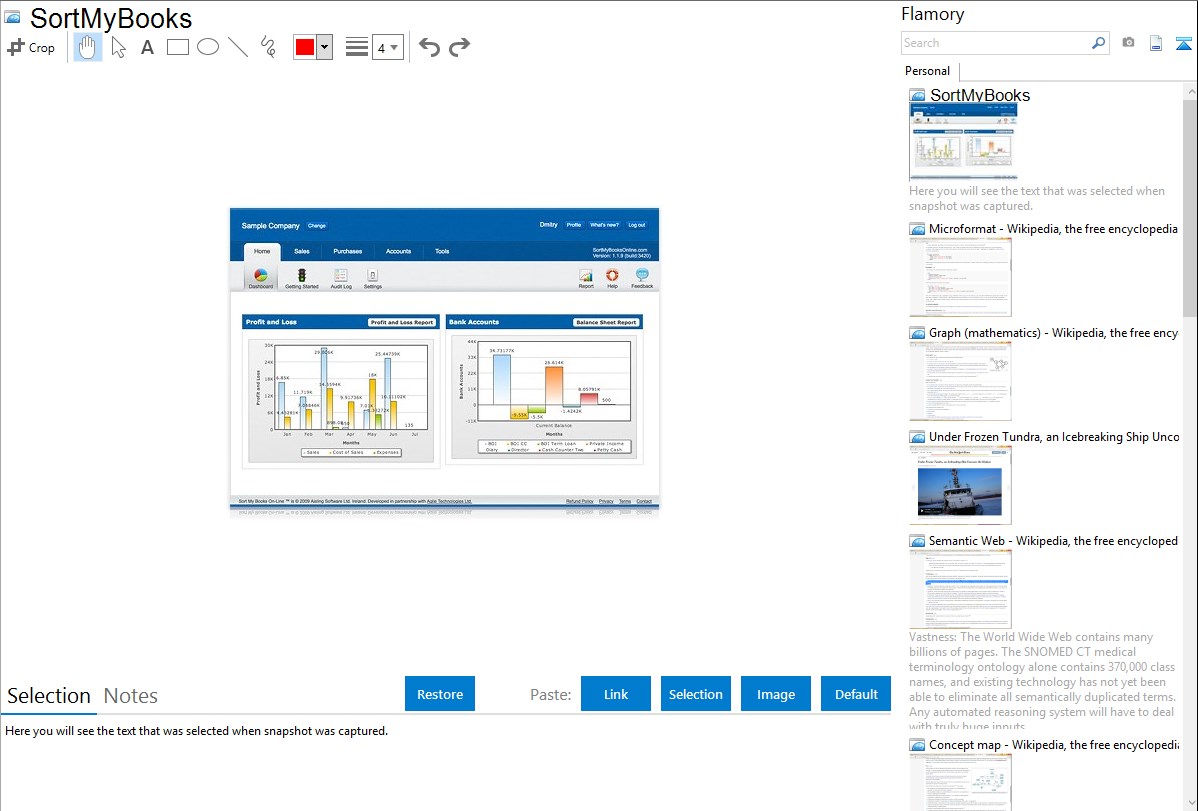Viewport: 1198px width, 811px height.
Task: Click the Paste Link button
Action: (616, 694)
